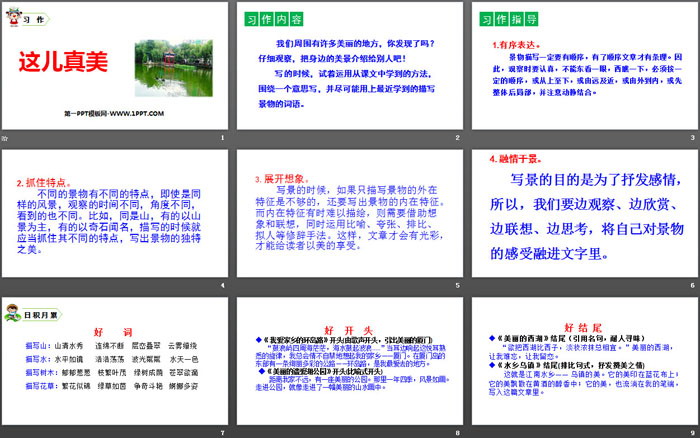Click the '《水乡乌镇》结尾' bullet on slide 9
The height and width of the screenshot is (438, 700).
pos(567,365)
